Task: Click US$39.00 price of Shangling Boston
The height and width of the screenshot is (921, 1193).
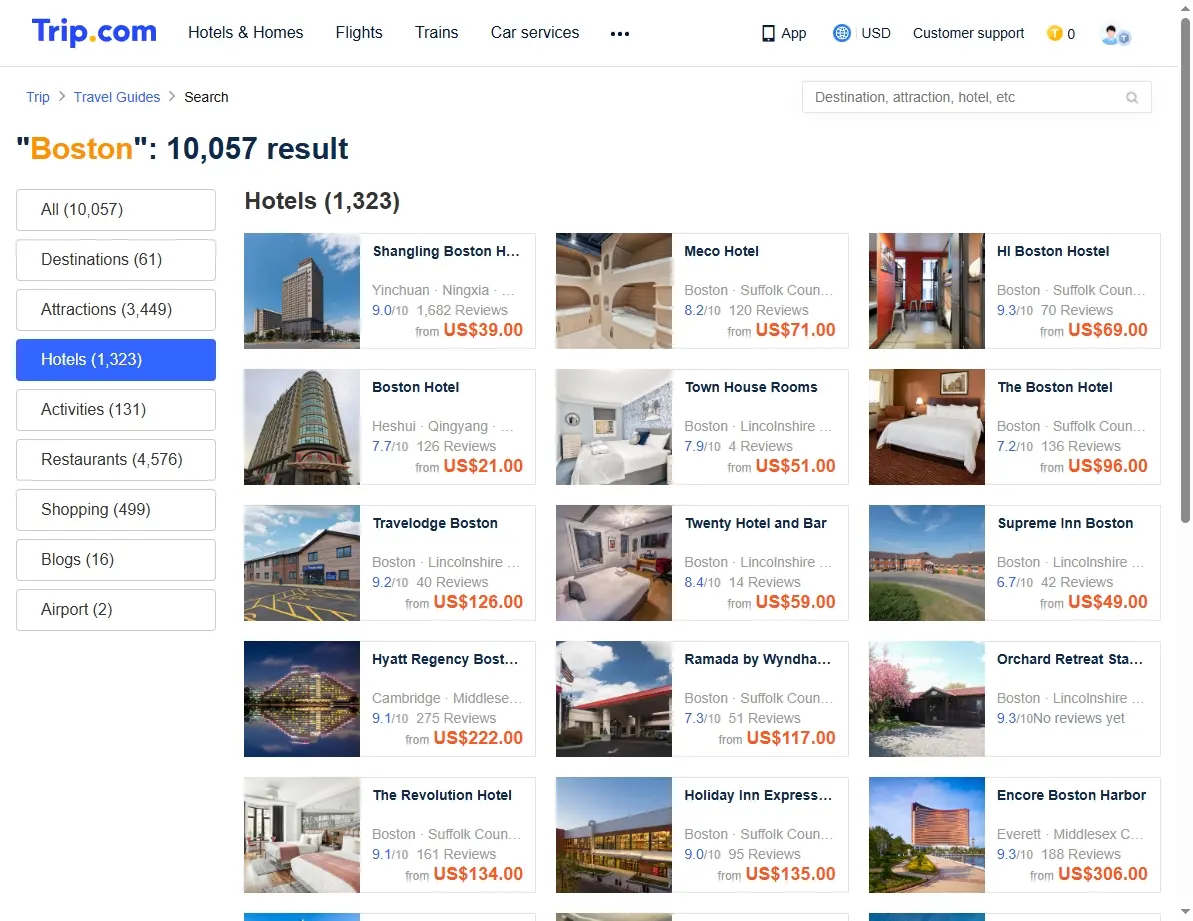Action: coord(483,330)
